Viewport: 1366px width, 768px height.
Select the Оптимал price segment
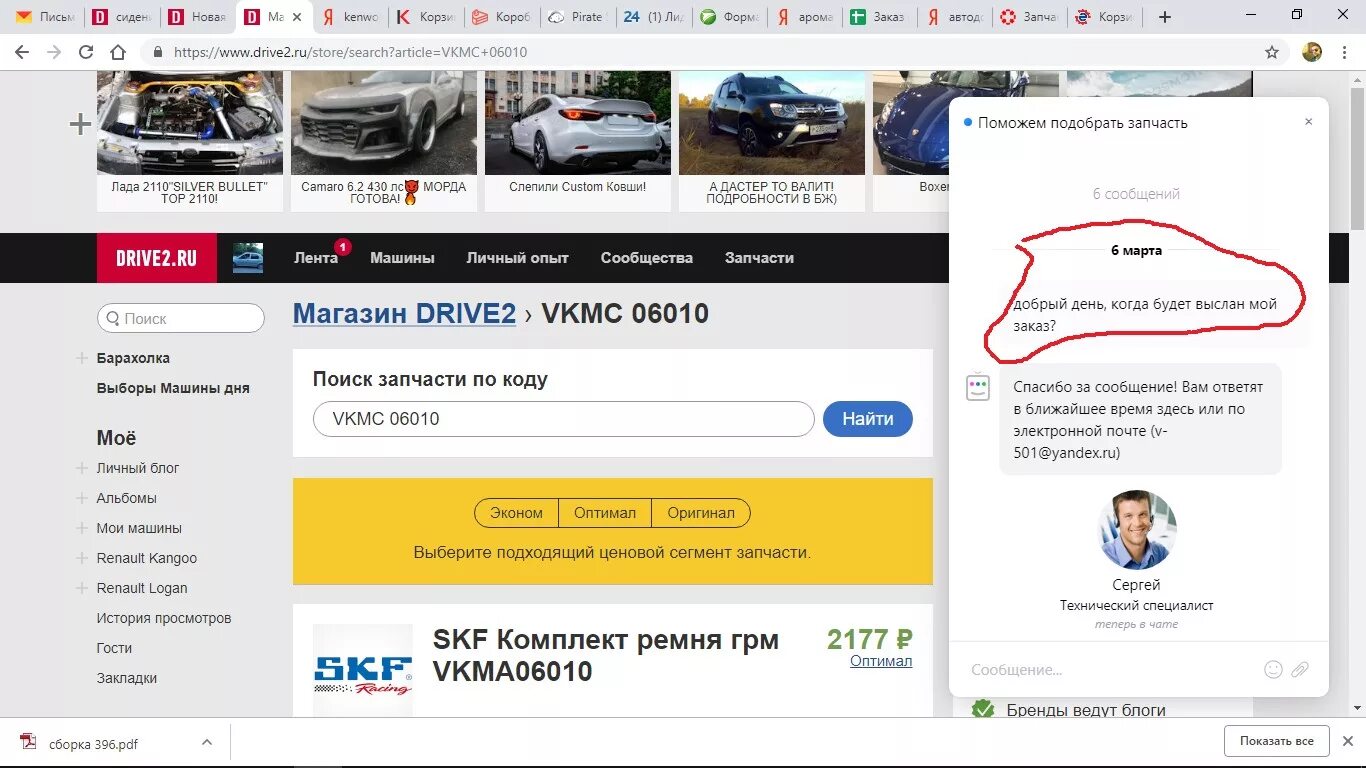[x=605, y=513]
